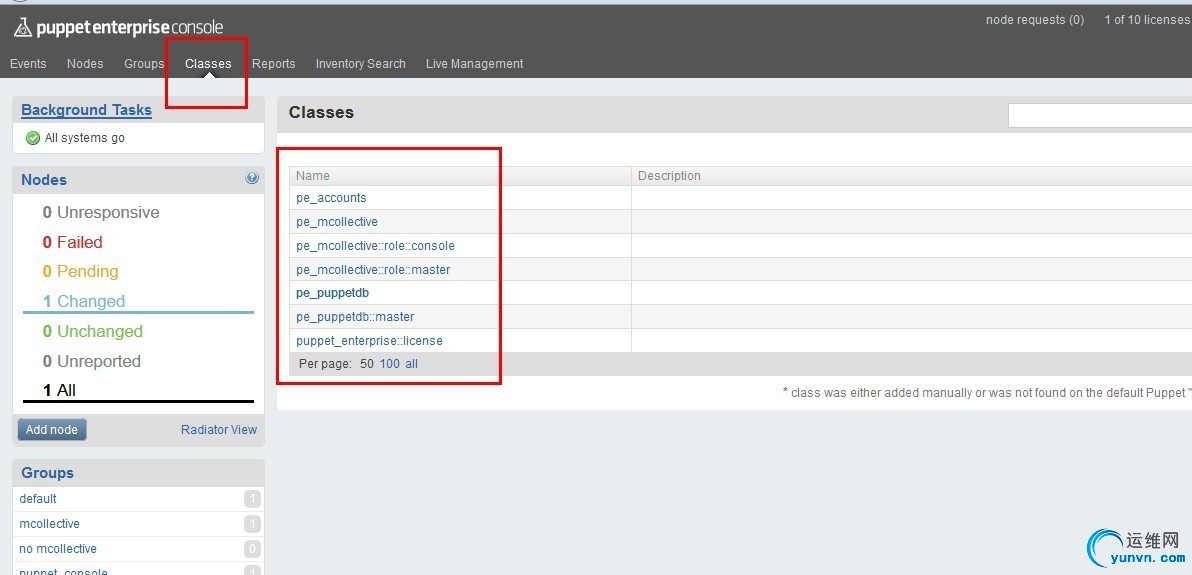Click the default group count badge

[x=252, y=499]
